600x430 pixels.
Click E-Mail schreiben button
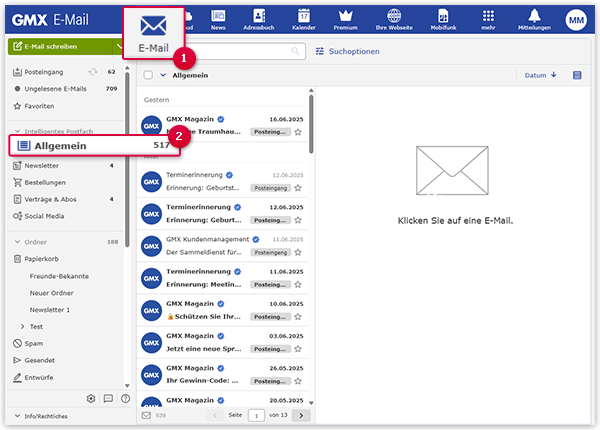60,46
